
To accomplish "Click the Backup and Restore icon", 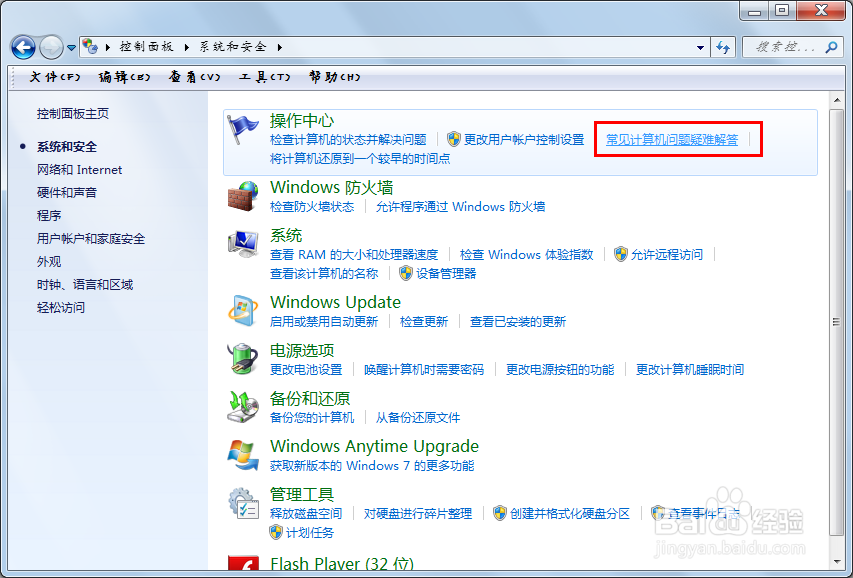I will 243,407.
